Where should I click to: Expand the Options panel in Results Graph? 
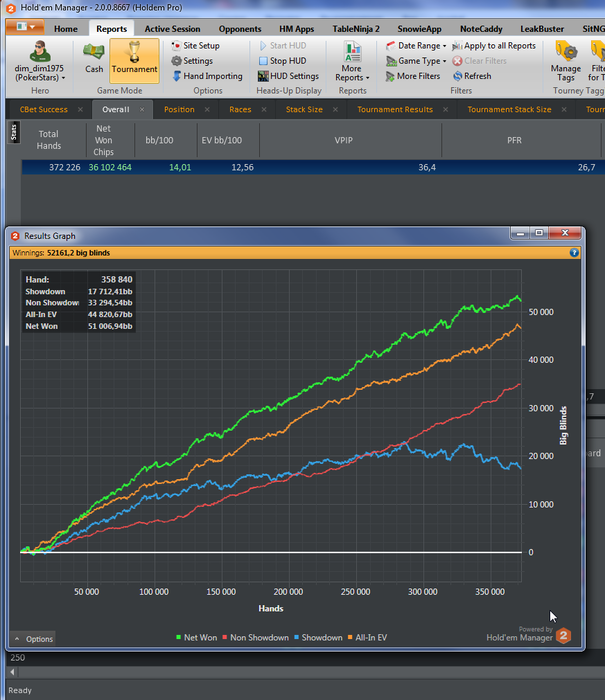[33, 639]
